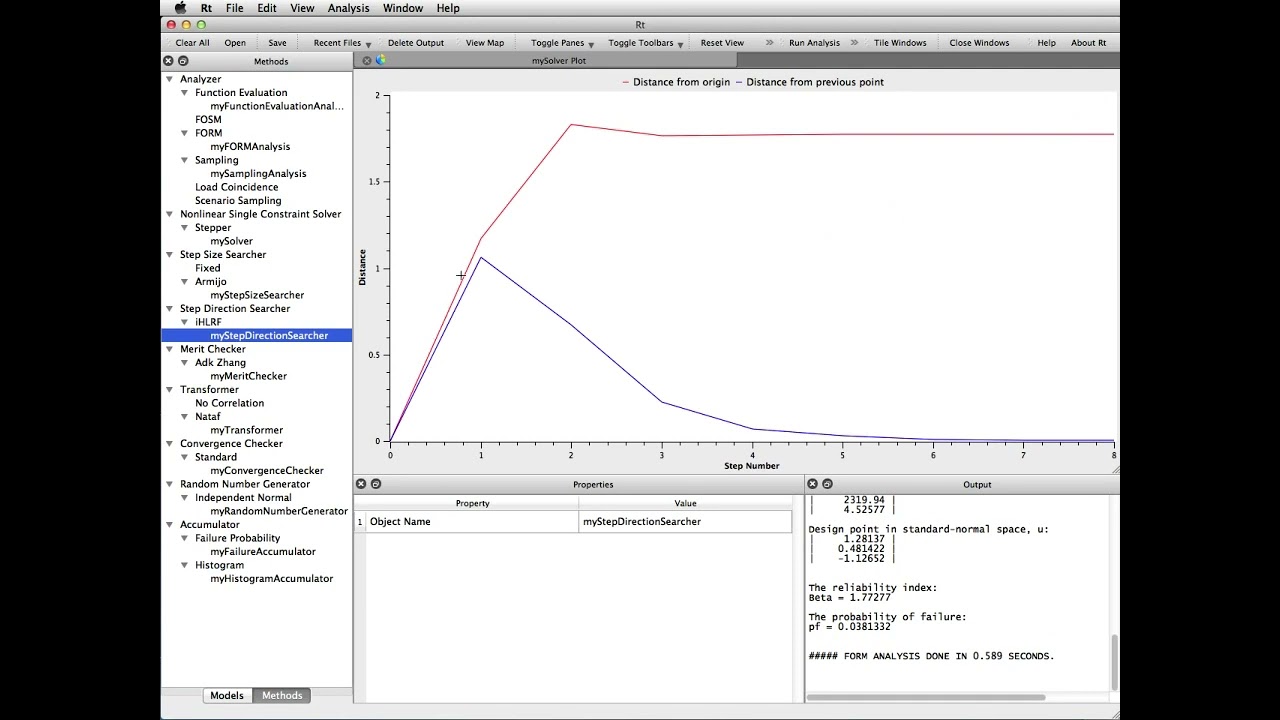Click the About Rt toolbar button

pos(1088,43)
